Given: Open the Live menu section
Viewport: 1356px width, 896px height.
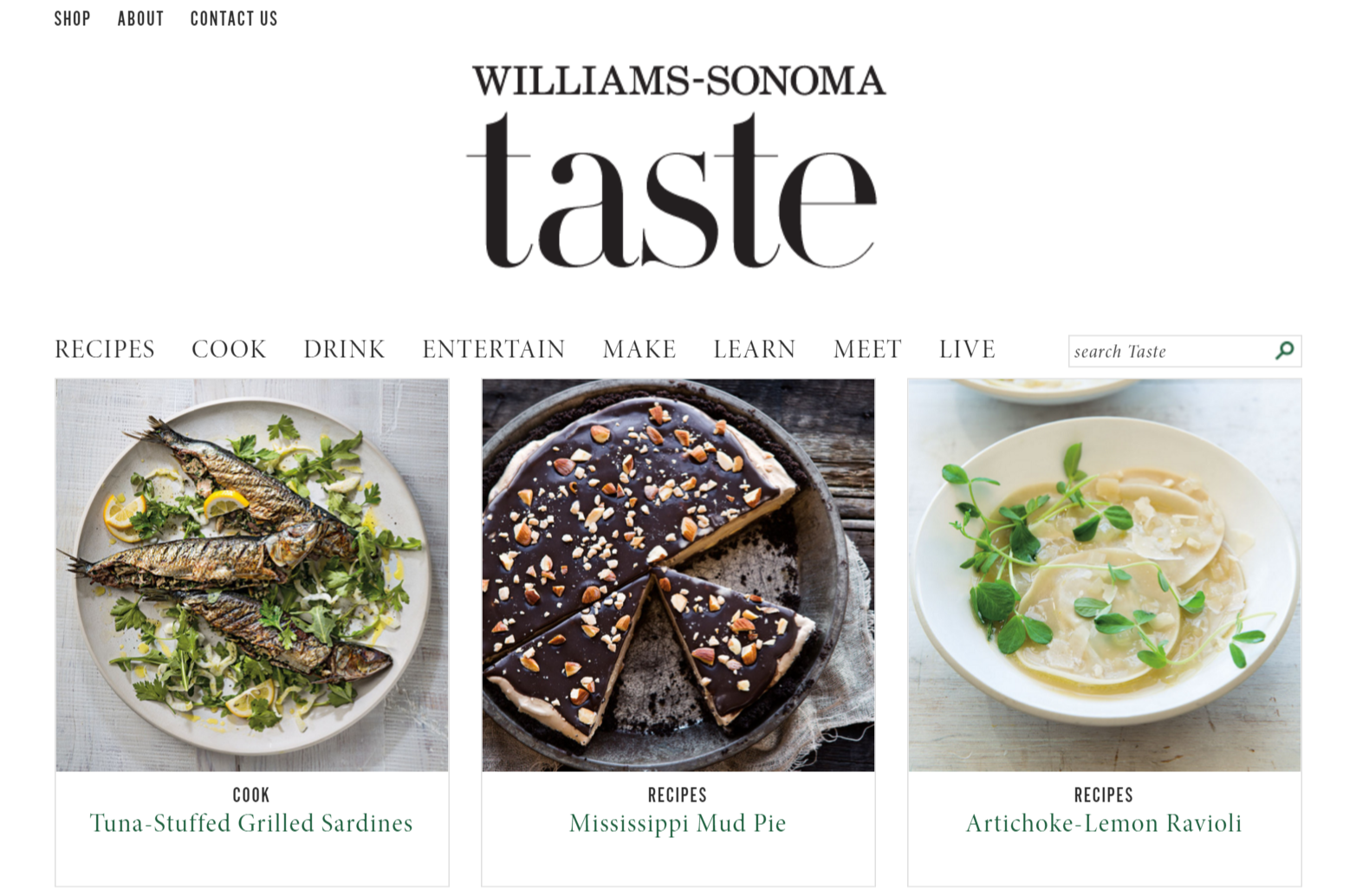Looking at the screenshot, I should click(x=967, y=349).
